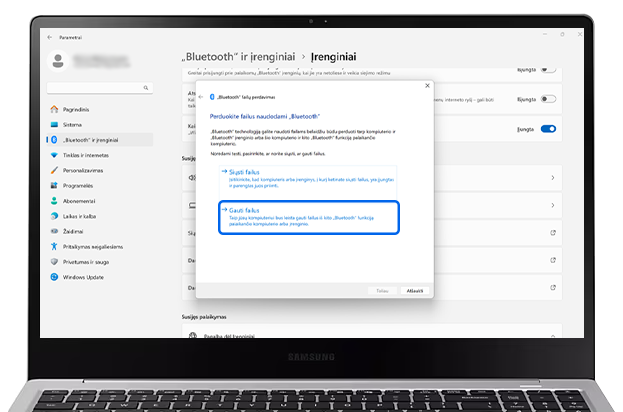Screen dimensions: 623x412
Task: Click the Windows Update icon
Action: tap(55, 276)
